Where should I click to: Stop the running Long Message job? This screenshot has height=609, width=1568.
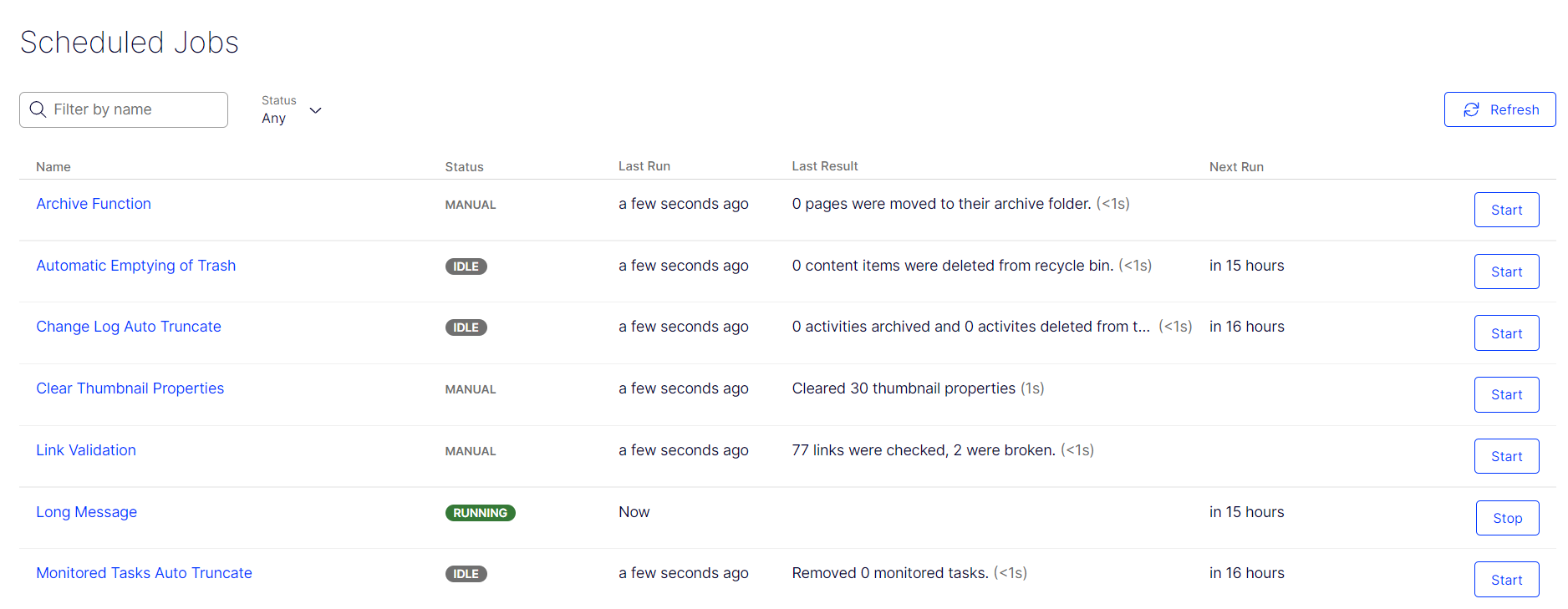[1507, 518]
